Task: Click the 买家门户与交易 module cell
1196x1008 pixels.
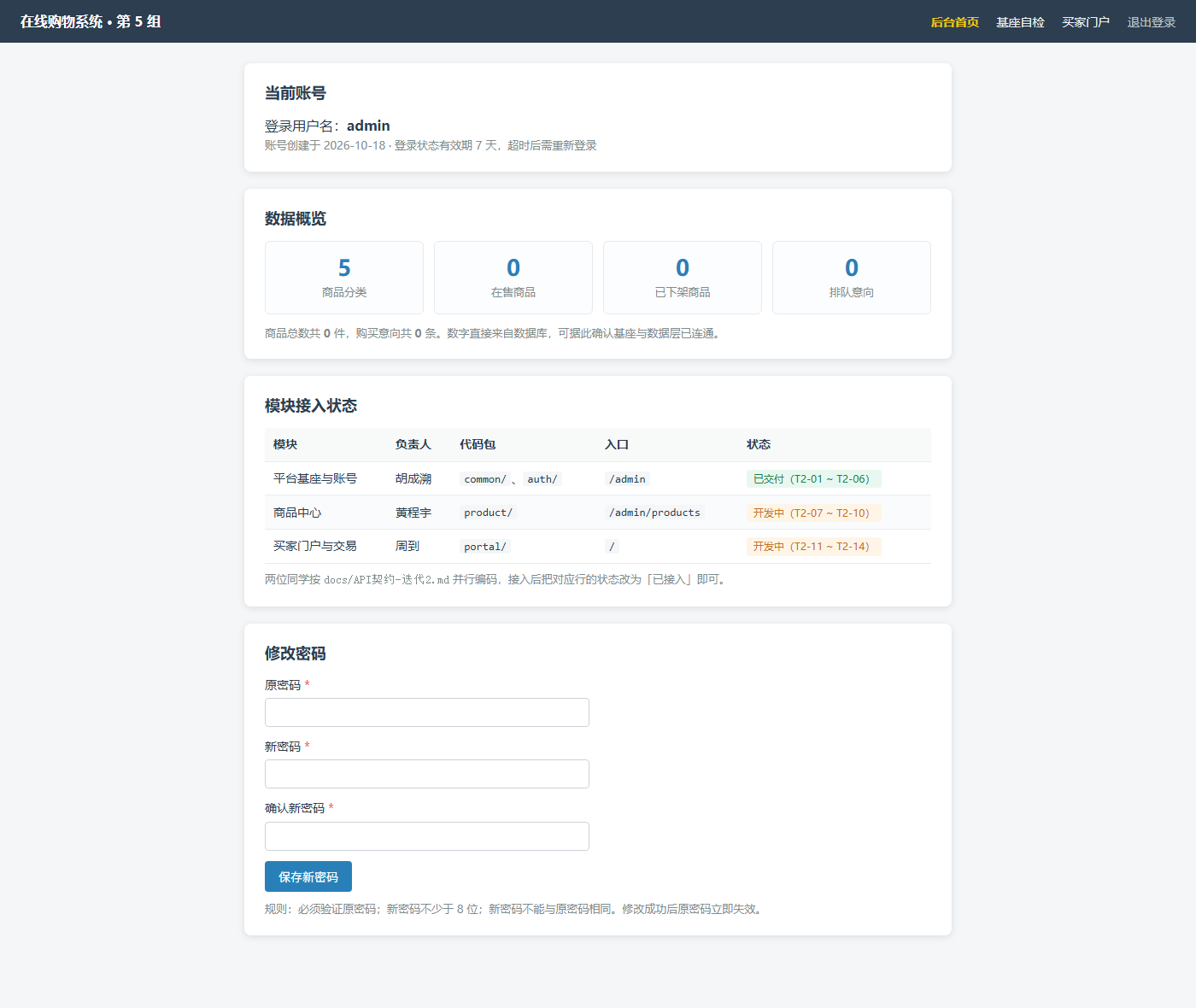Action: pos(315,546)
